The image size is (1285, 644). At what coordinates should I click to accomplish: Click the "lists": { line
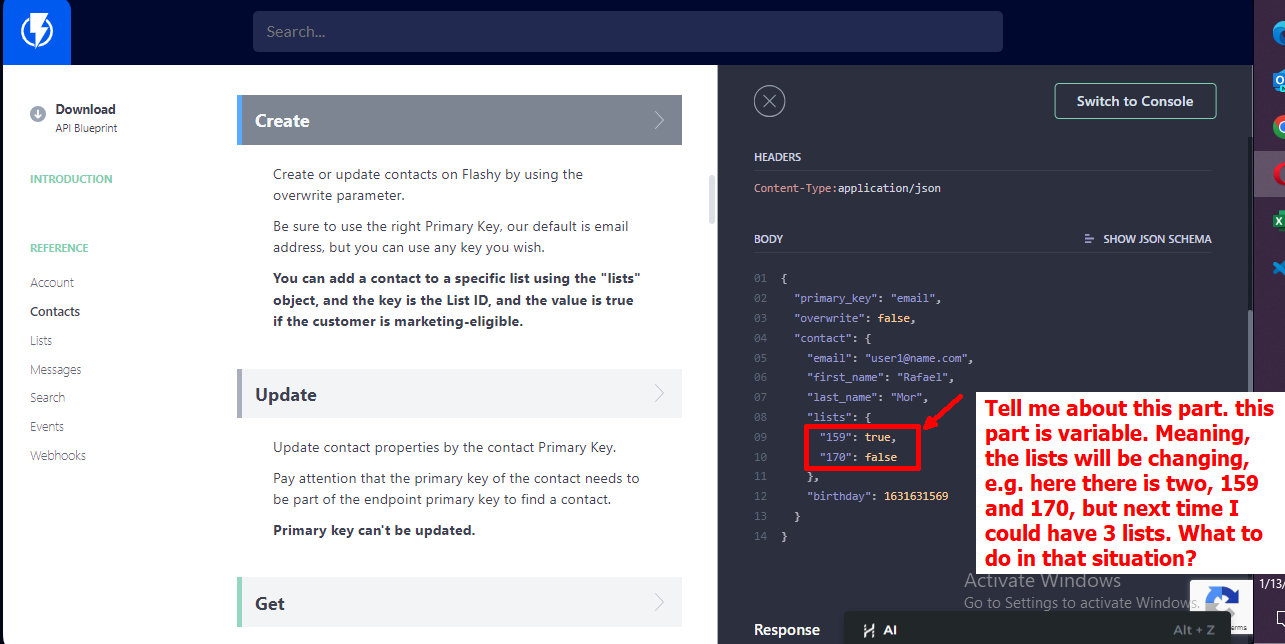click(838, 417)
